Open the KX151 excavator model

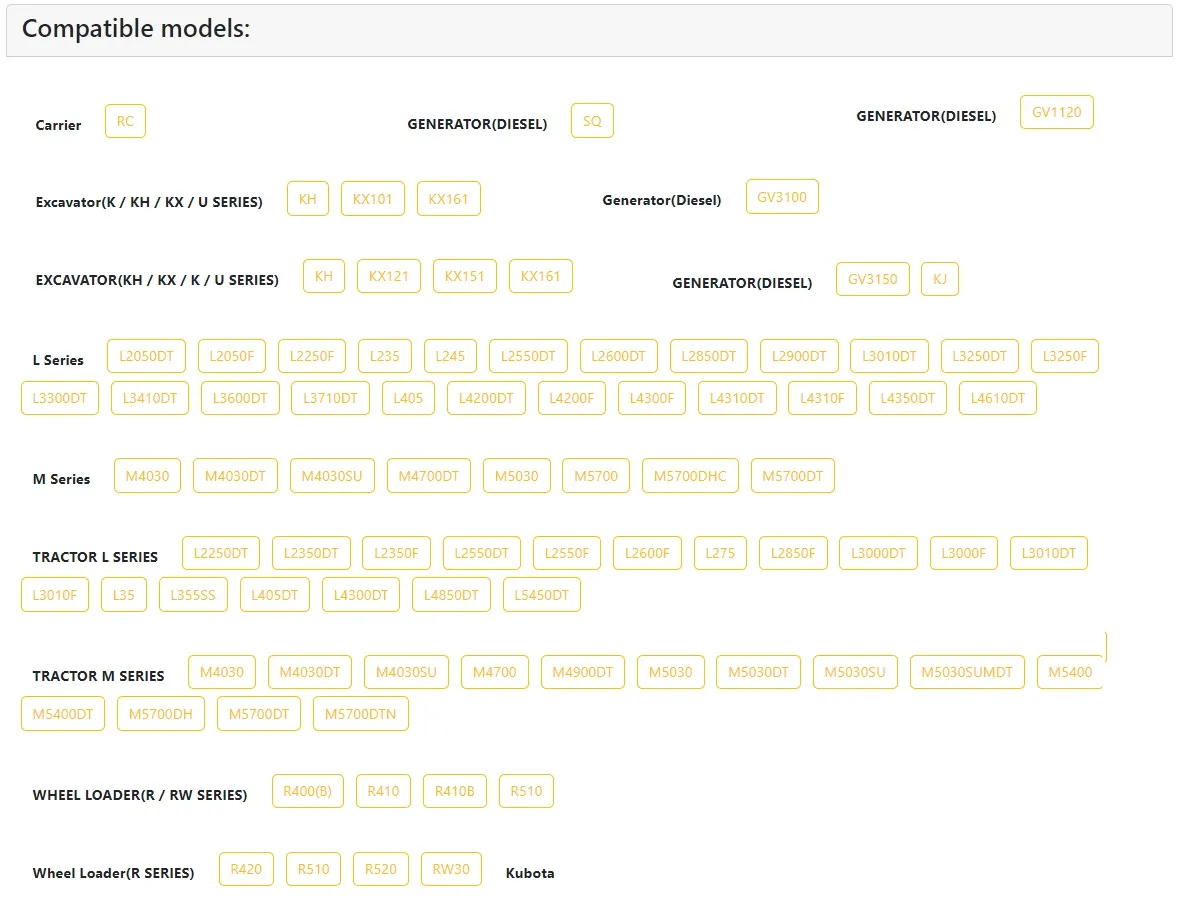[464, 277]
